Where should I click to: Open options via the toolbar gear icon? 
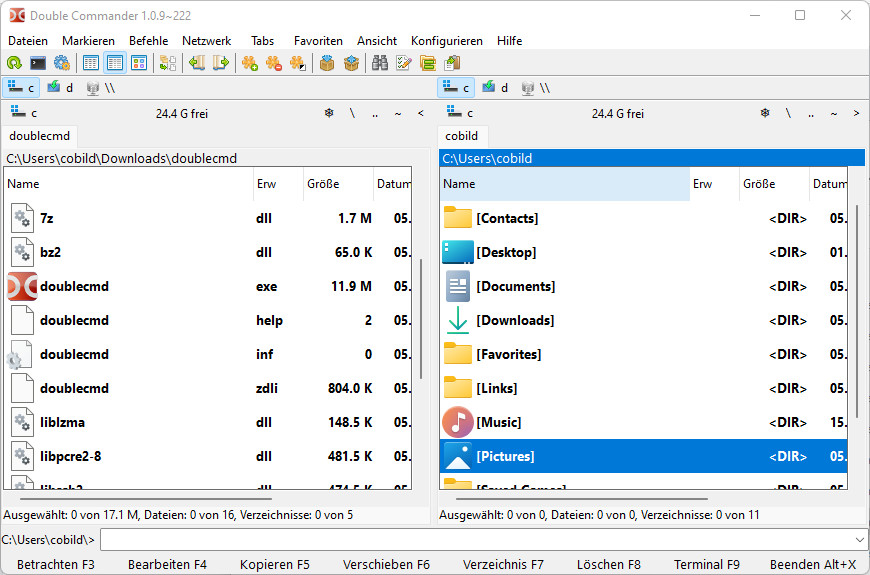coord(61,63)
